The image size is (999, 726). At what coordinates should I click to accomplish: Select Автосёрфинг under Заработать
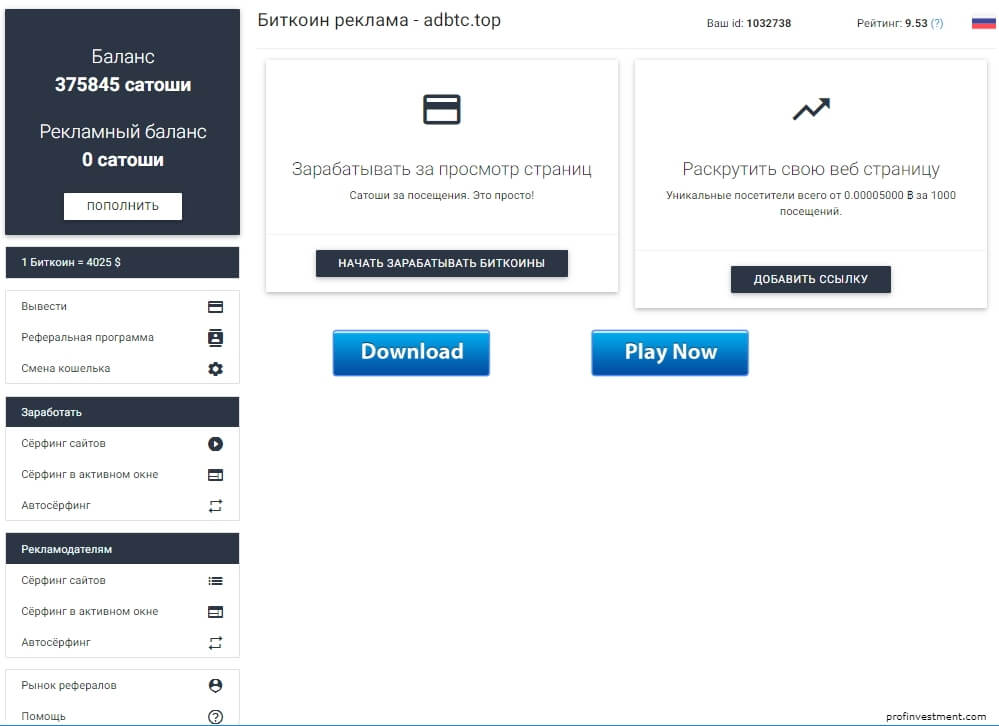point(122,506)
